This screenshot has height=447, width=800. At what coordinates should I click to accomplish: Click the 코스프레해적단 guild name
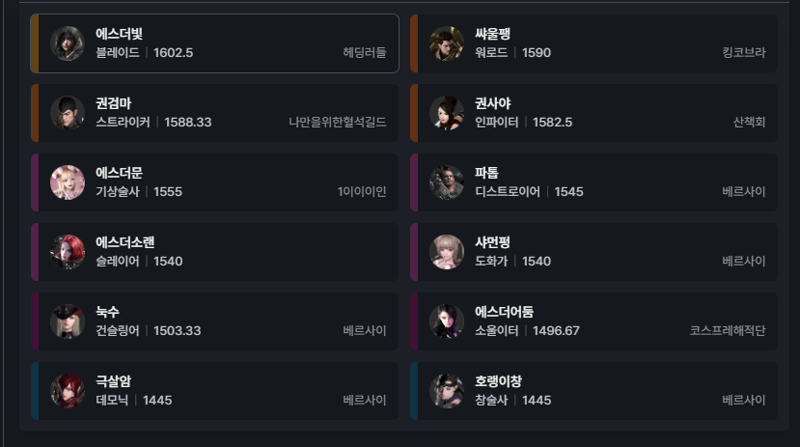pos(728,331)
